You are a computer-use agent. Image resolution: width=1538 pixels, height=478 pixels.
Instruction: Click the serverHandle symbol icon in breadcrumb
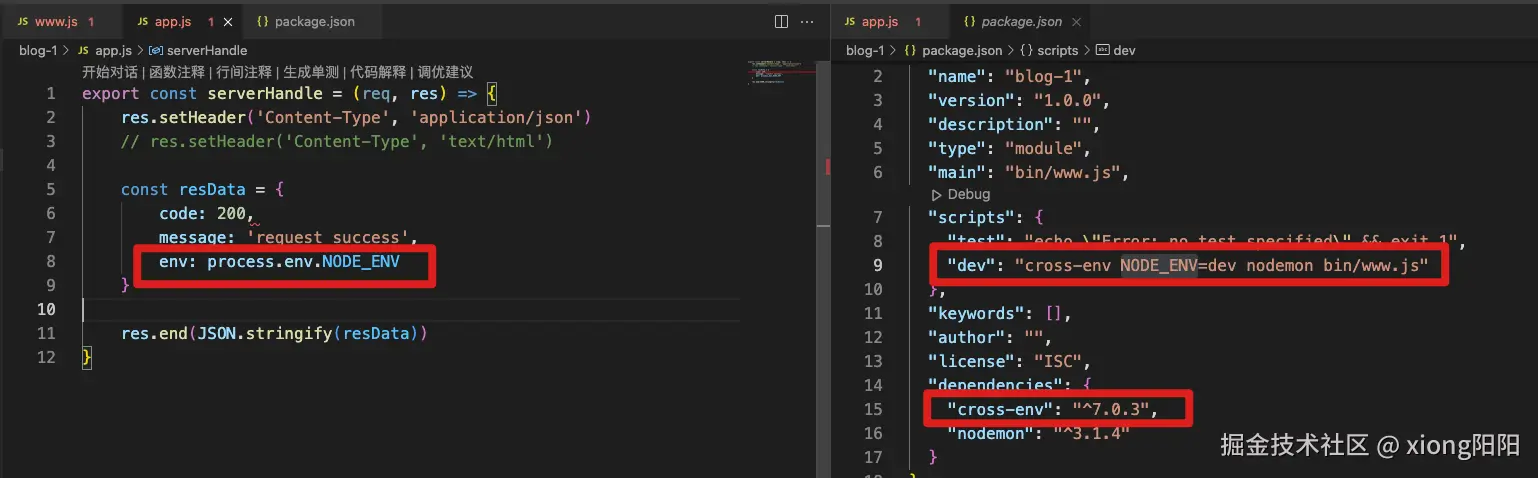point(156,50)
